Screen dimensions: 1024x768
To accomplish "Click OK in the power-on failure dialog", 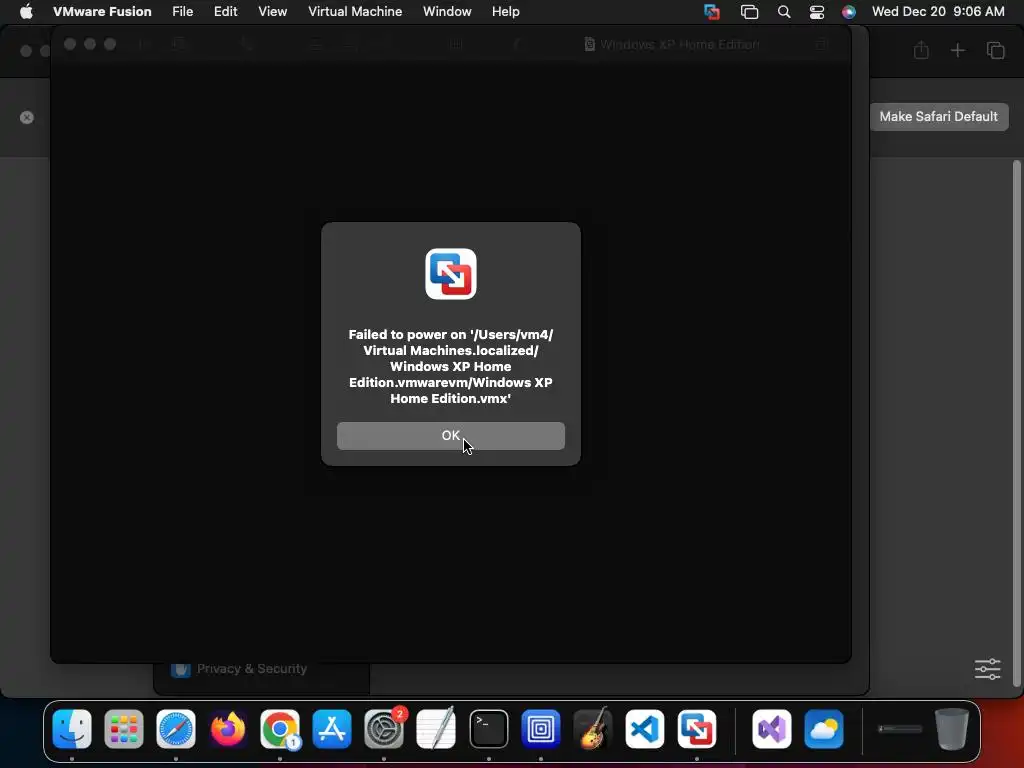I will [451, 436].
